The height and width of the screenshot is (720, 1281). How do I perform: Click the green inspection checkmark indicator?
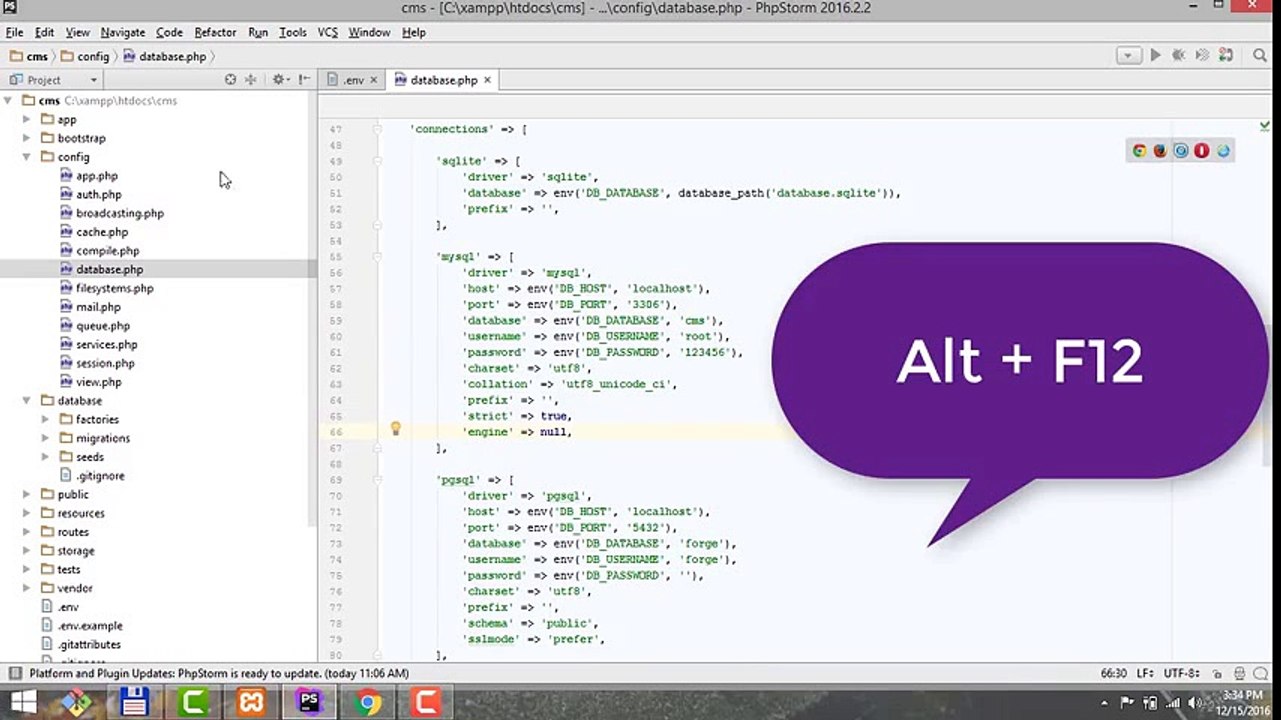point(1265,126)
